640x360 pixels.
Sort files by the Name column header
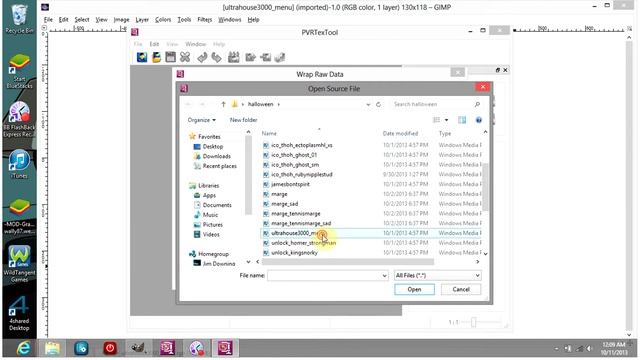269,133
